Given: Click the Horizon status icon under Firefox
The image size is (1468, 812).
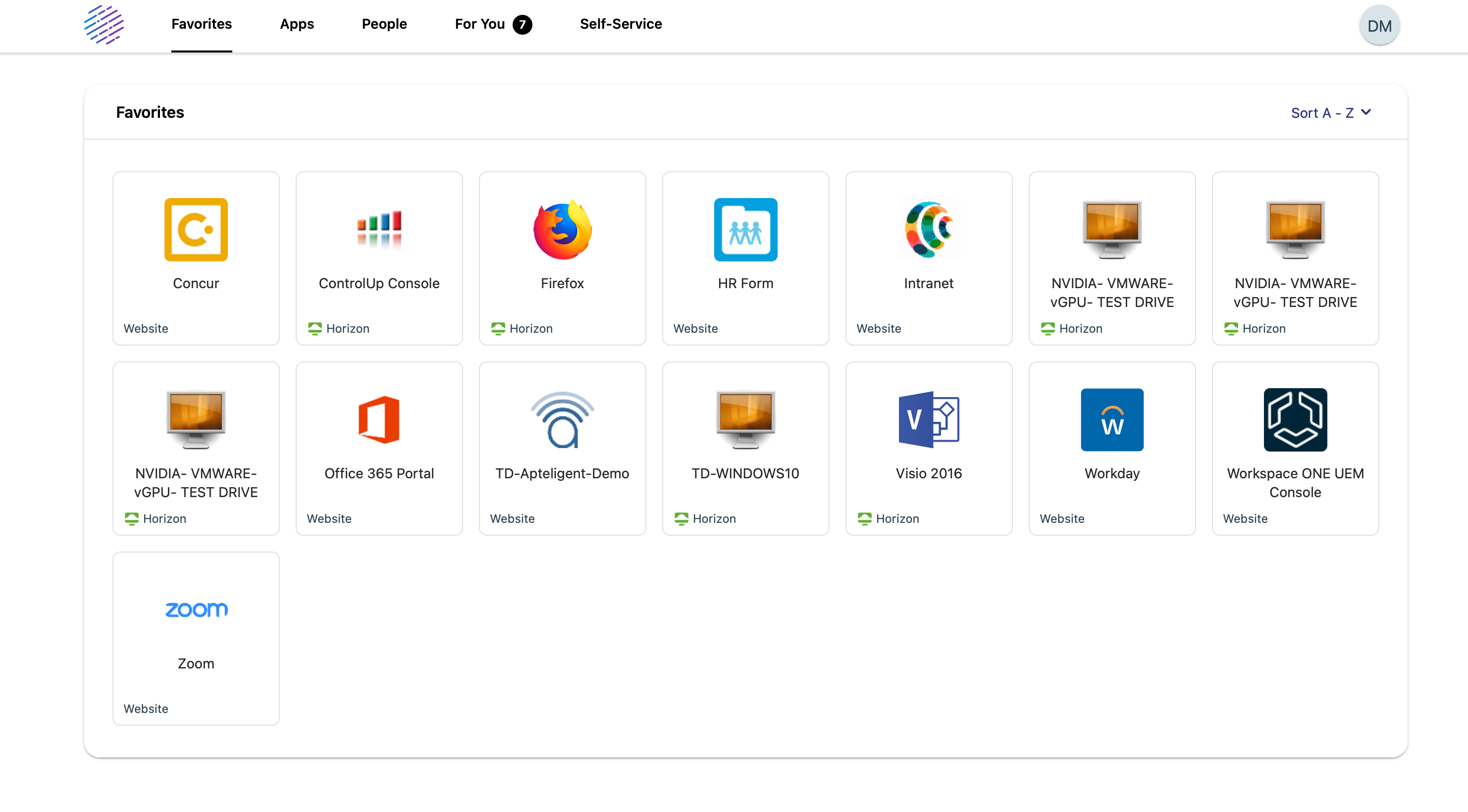Looking at the screenshot, I should [x=498, y=329].
